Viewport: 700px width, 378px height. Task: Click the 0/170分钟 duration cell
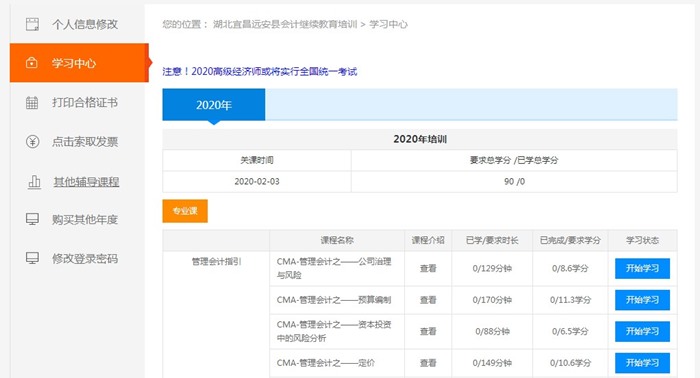point(492,300)
